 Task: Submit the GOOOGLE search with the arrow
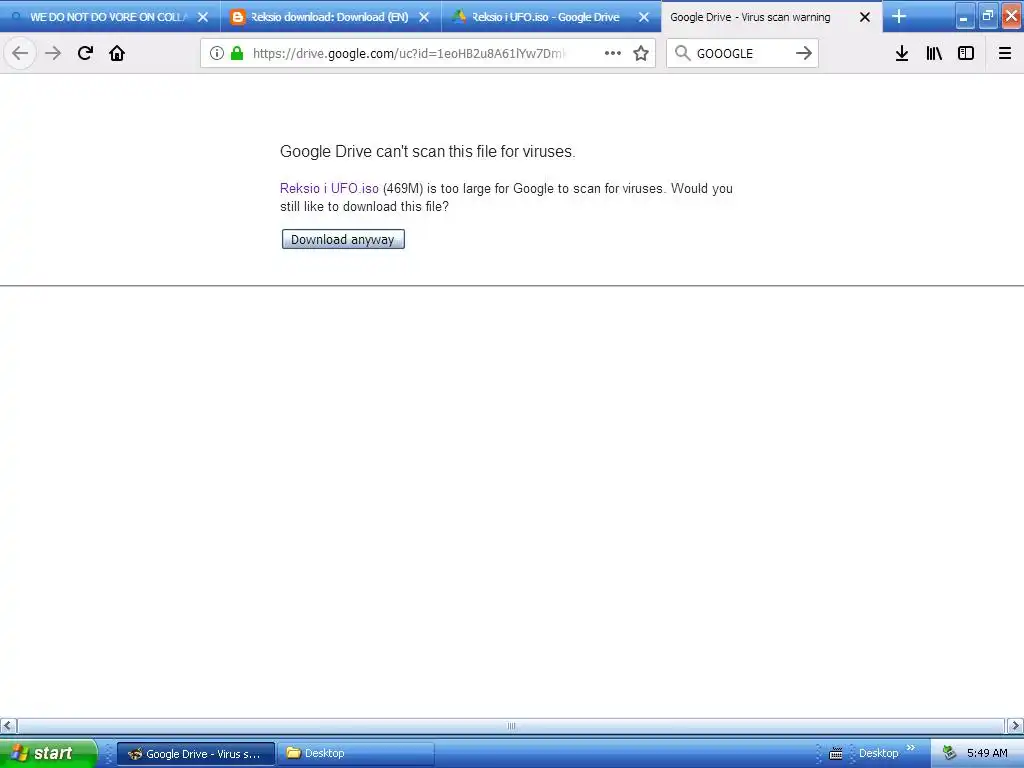click(x=804, y=54)
